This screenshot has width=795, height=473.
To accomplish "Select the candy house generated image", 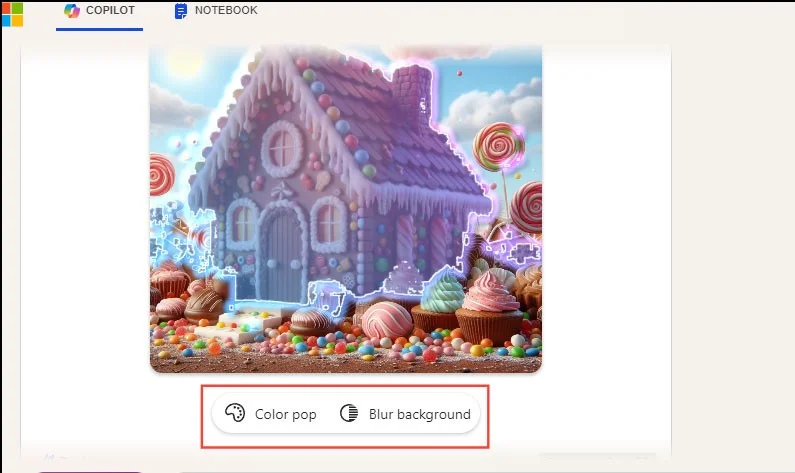I will [346, 209].
